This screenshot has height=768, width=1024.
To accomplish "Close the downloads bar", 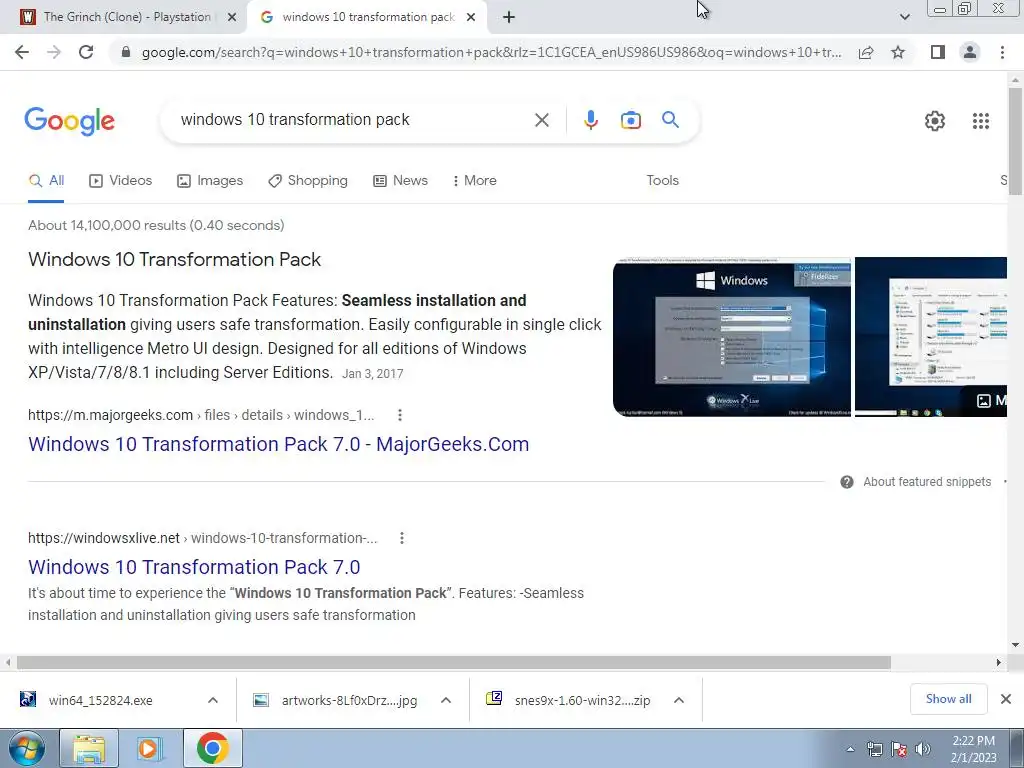I will point(1006,699).
